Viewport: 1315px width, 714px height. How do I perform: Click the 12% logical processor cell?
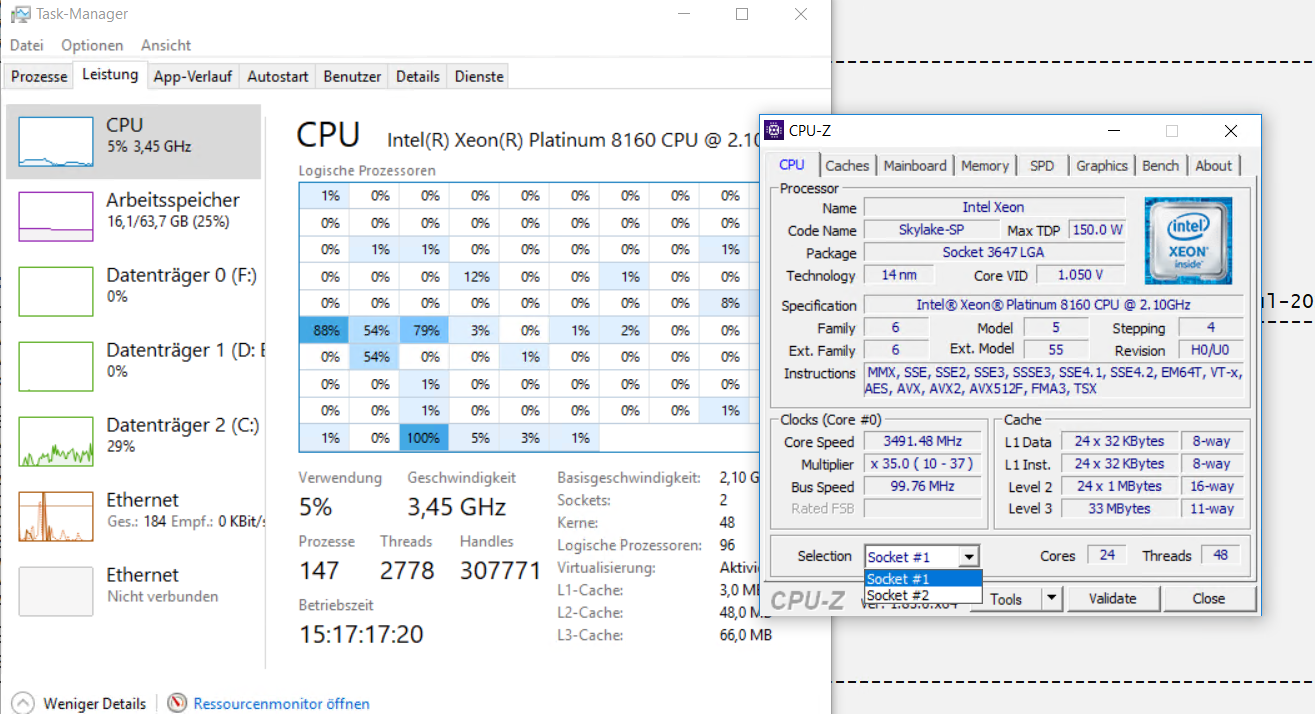click(474, 276)
